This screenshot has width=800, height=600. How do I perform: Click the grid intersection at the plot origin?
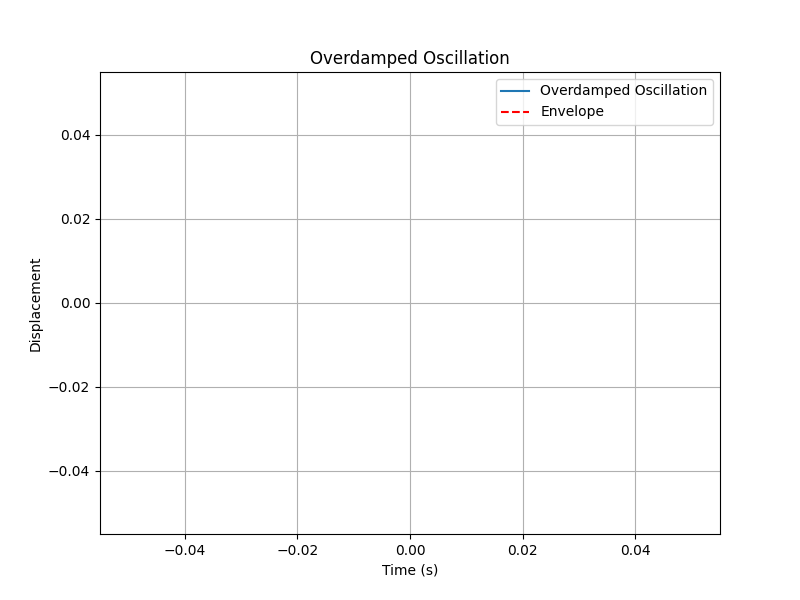pyautogui.click(x=410, y=303)
